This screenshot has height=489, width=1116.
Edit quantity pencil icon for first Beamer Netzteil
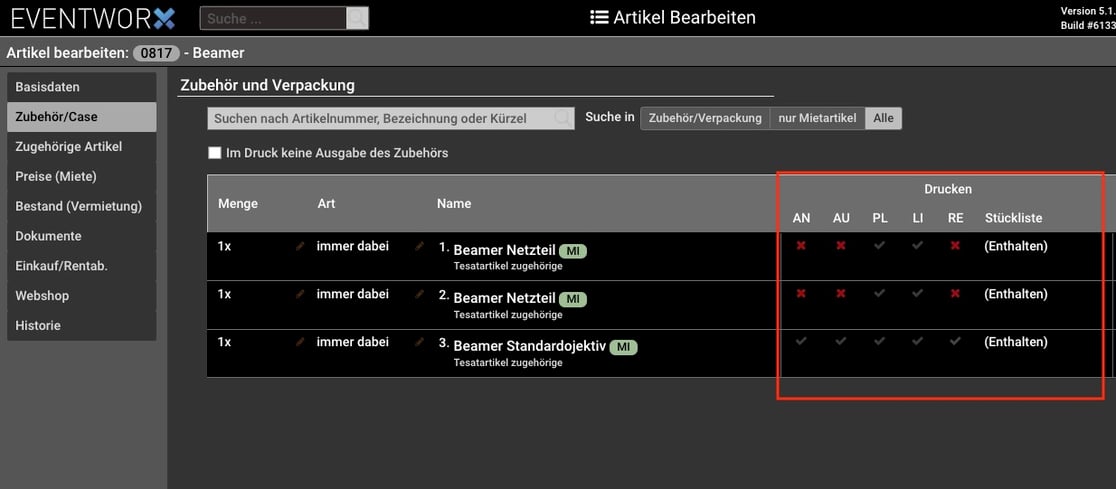point(300,246)
